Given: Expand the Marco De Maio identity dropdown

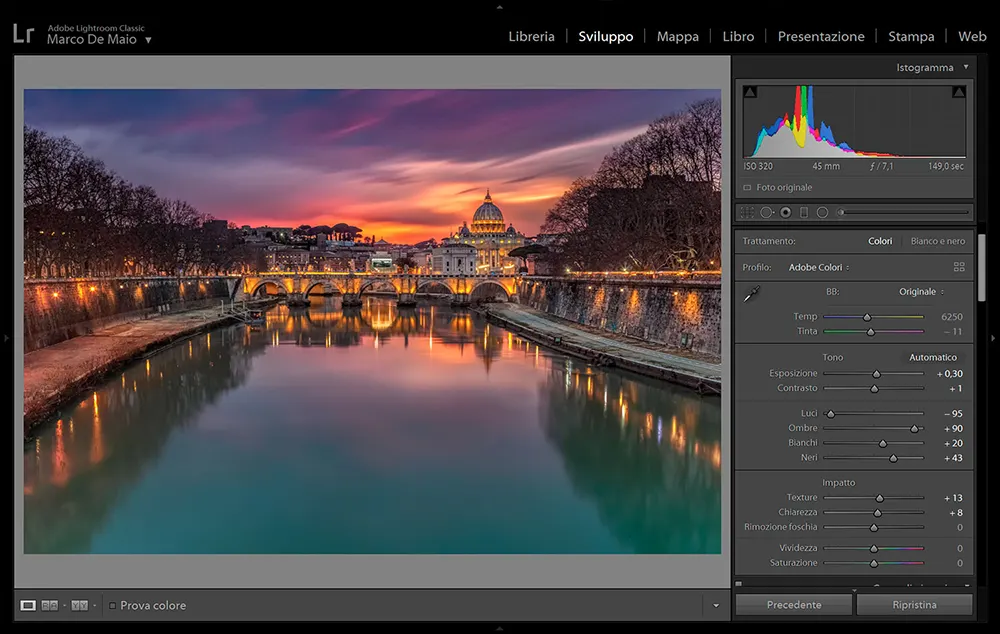Looking at the screenshot, I should coord(147,40).
